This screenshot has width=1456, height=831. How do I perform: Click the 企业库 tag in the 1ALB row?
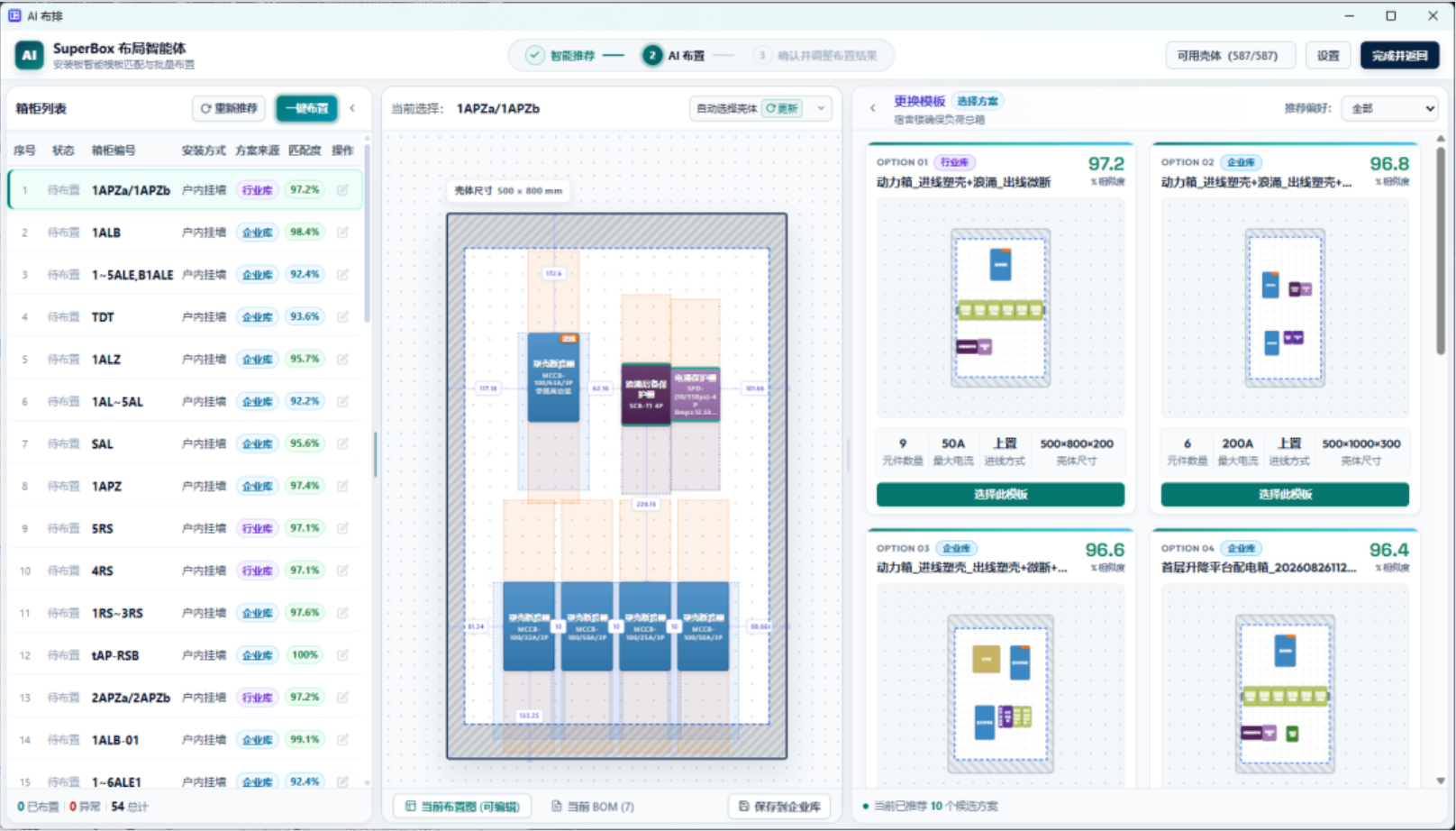257,233
